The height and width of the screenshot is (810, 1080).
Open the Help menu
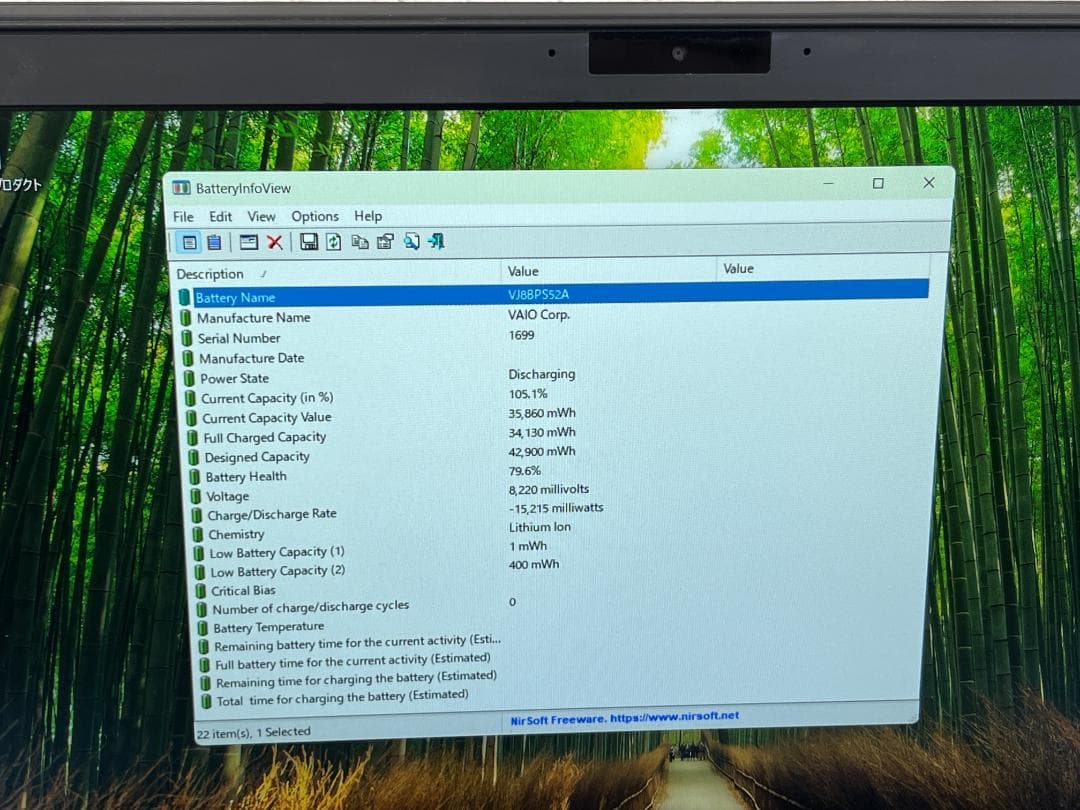368,216
